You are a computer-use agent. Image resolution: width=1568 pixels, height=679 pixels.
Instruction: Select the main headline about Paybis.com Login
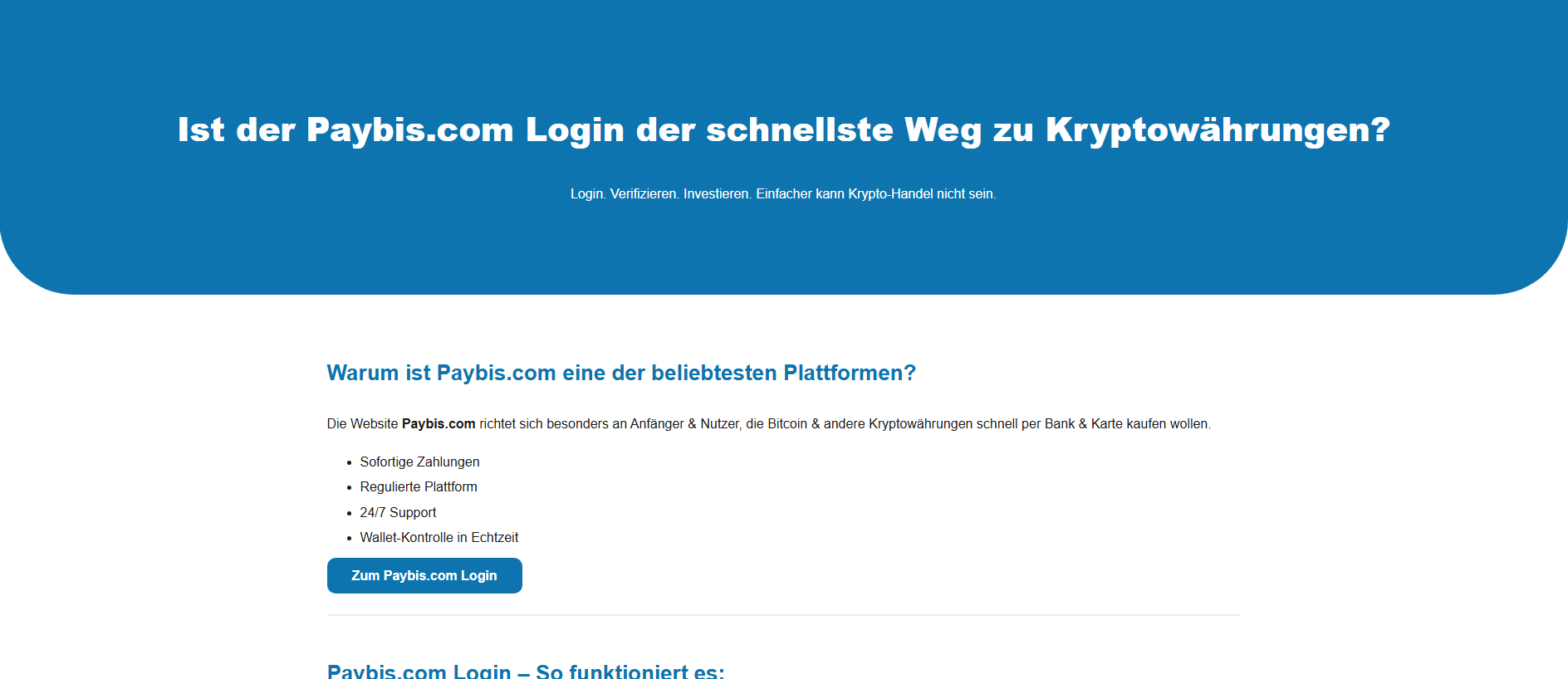pyautogui.click(x=784, y=129)
